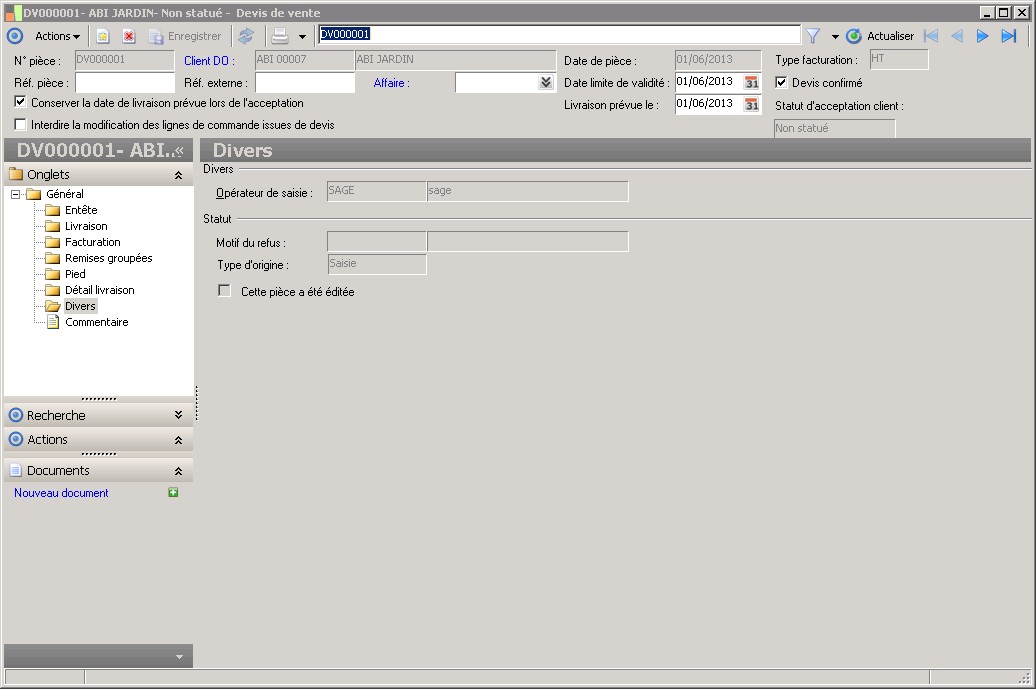This screenshot has height=689, width=1036.
Task: Open the bottom sidebar dropdown arrow
Action: (179, 657)
